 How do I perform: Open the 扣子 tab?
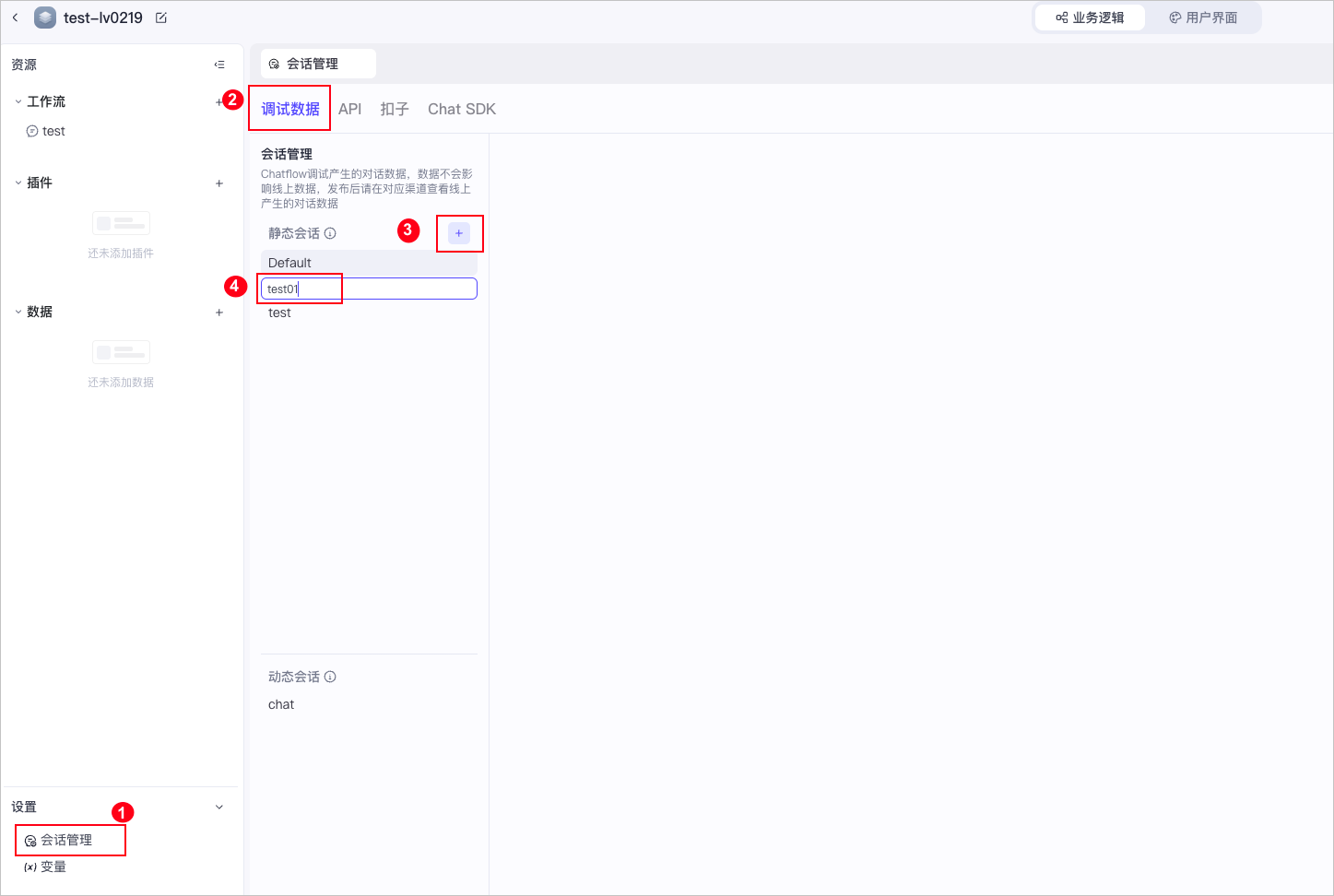click(395, 109)
